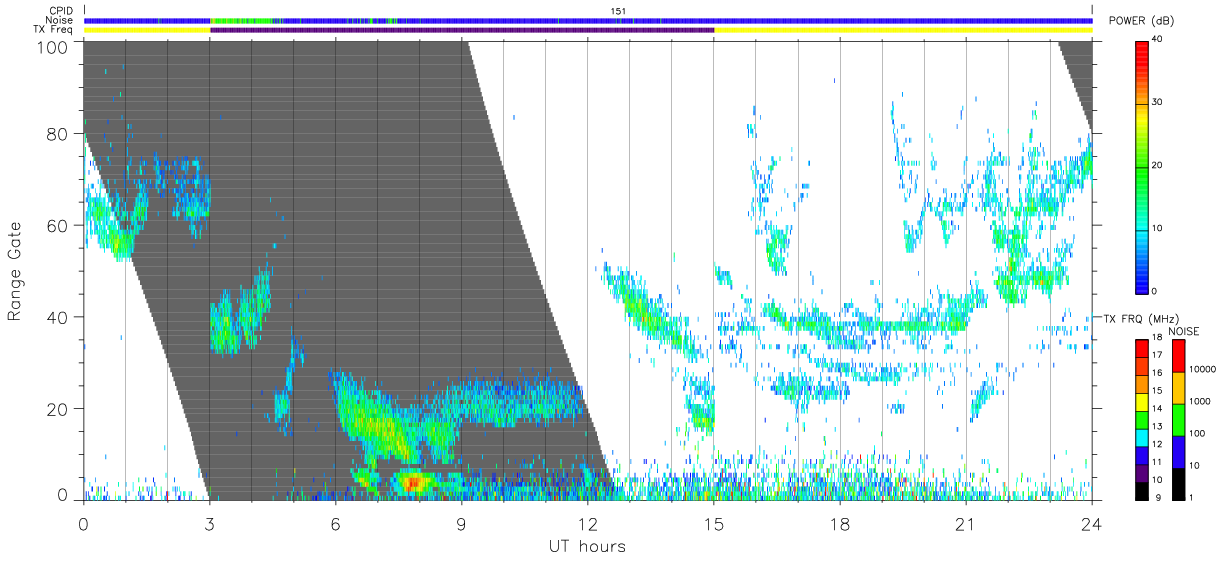The height and width of the screenshot is (567, 1228).
Task: Click the 30 tick on POWER colorbar
Action: tap(1158, 102)
